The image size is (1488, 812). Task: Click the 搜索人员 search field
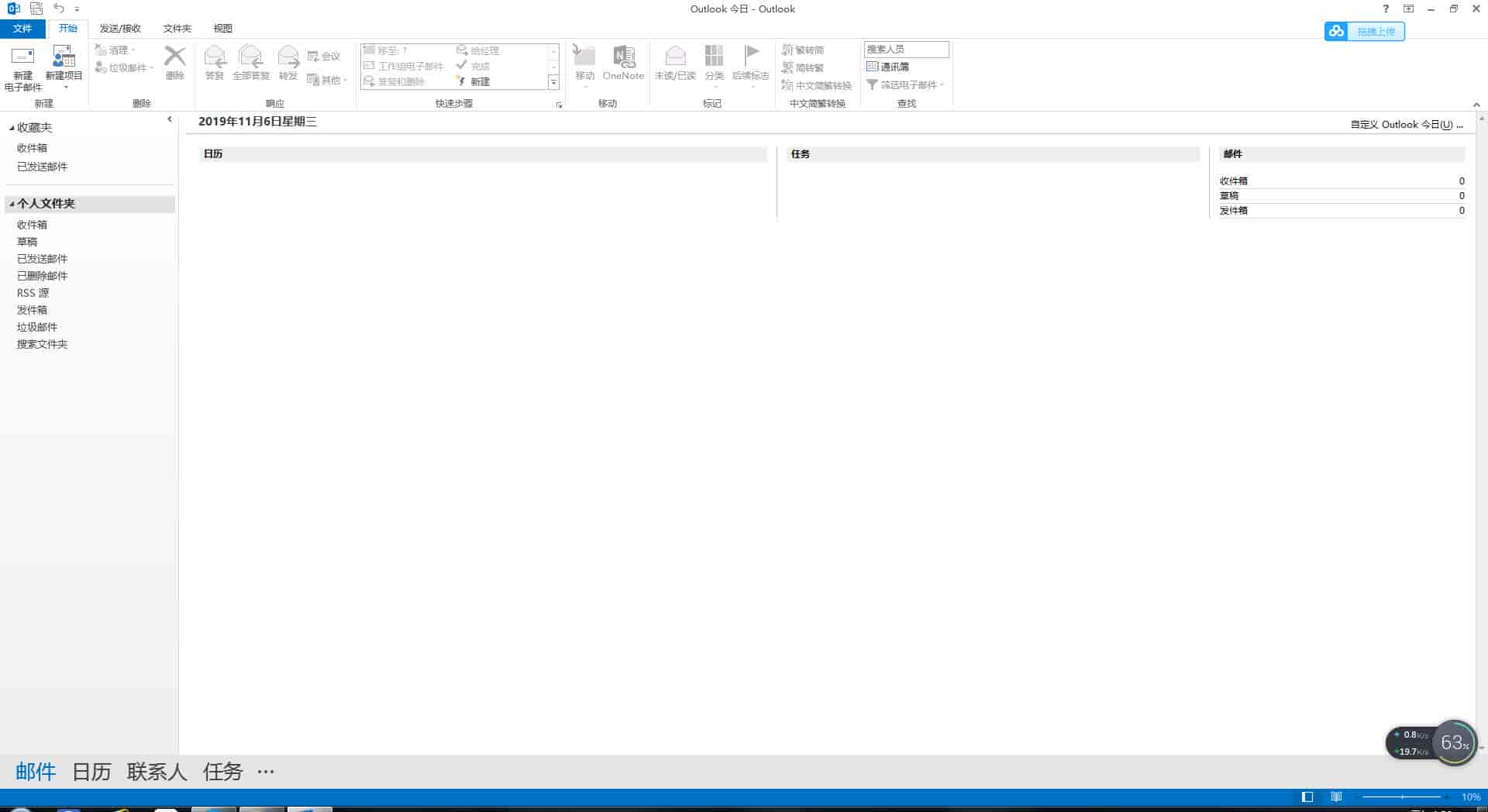tap(906, 50)
